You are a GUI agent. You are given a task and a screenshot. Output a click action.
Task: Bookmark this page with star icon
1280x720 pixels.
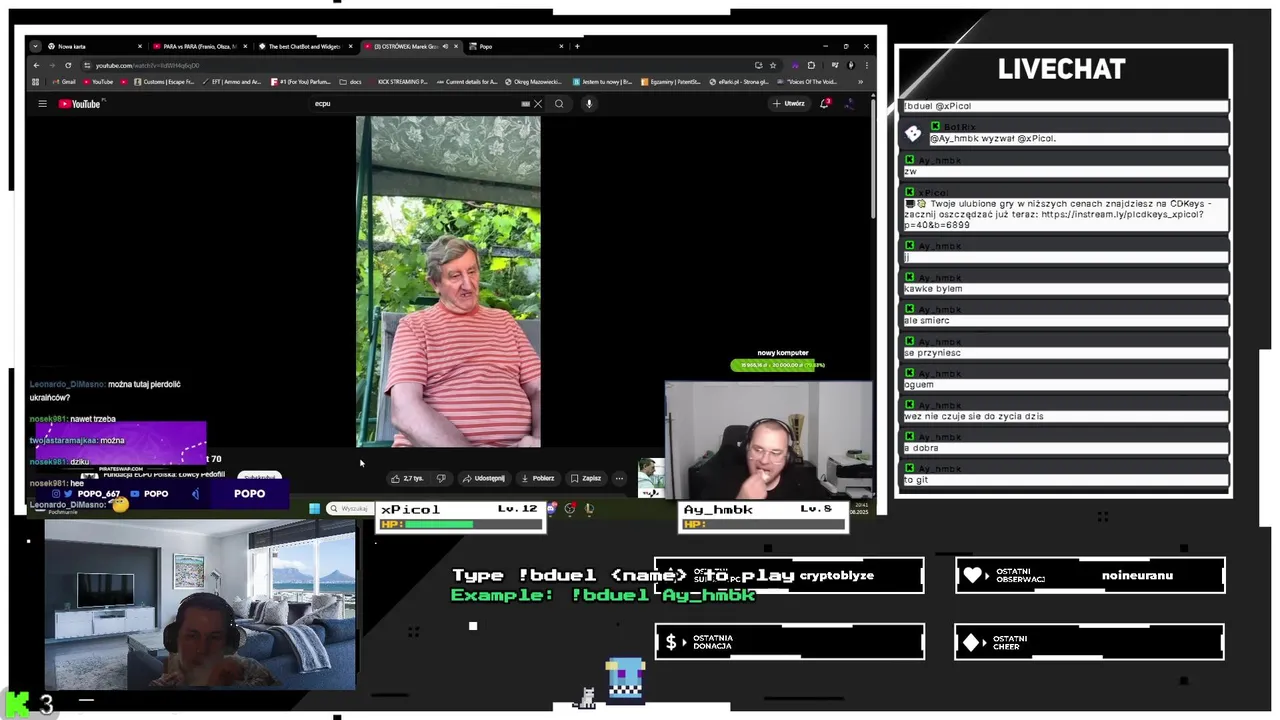point(772,65)
